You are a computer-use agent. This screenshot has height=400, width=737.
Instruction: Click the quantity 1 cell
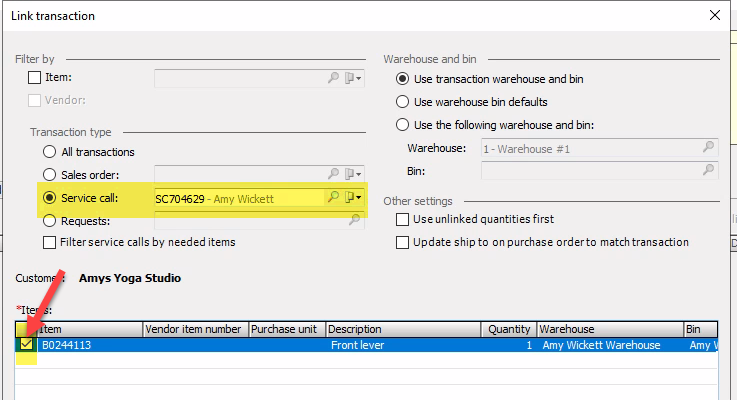click(509, 345)
